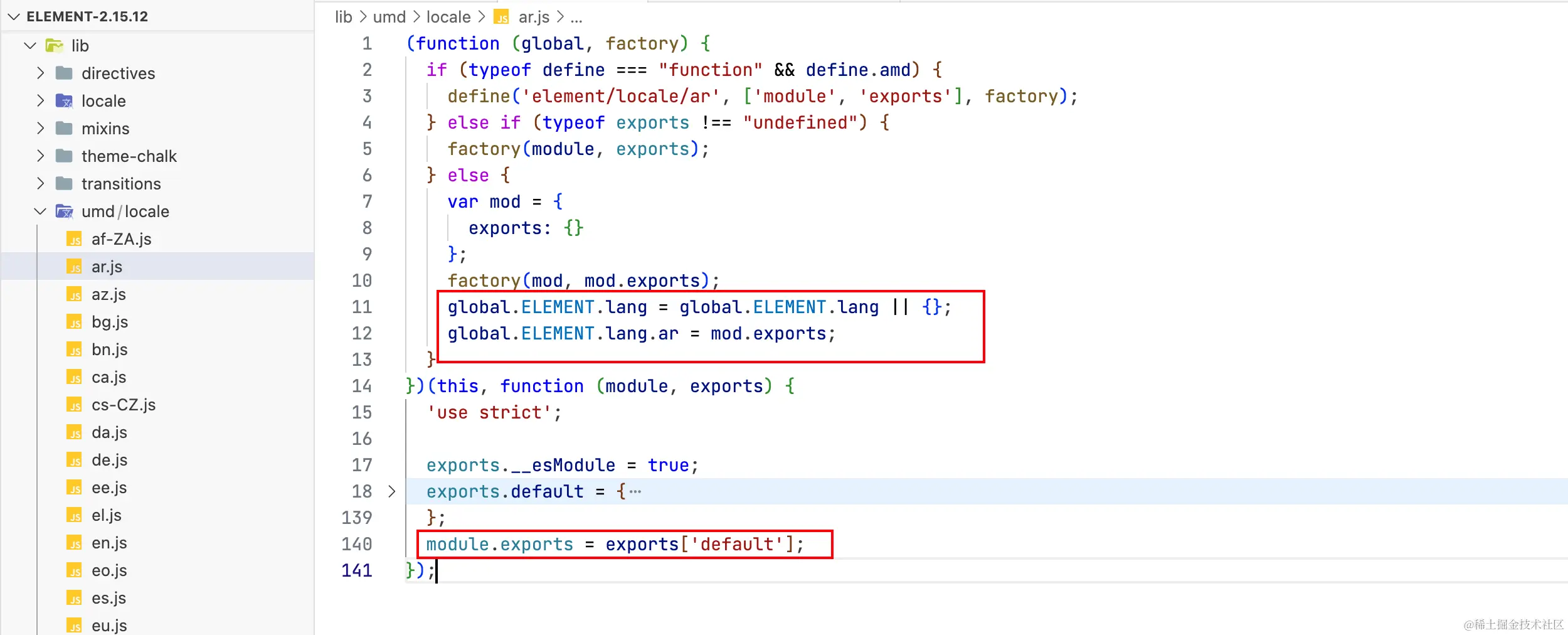Screen dimensions: 1568x635
Task: Expand the directives folder chevron
Action: click(x=41, y=73)
